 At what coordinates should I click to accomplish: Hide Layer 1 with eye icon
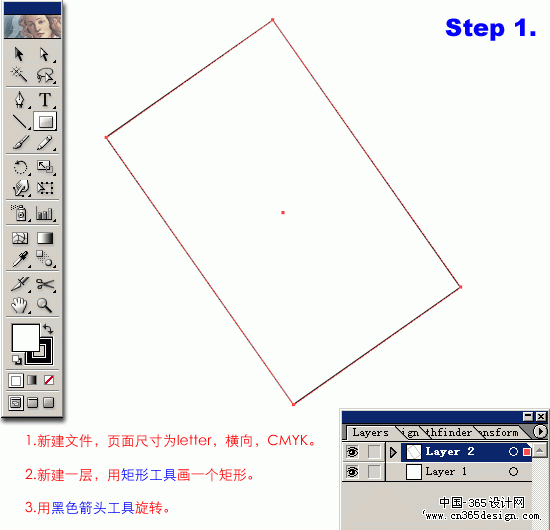point(353,472)
